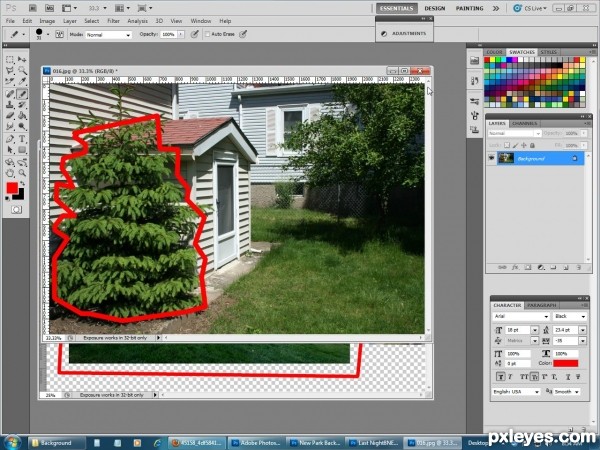Switch to the Paragraph tab
Image resolution: width=600 pixels, height=450 pixels.
(541, 305)
